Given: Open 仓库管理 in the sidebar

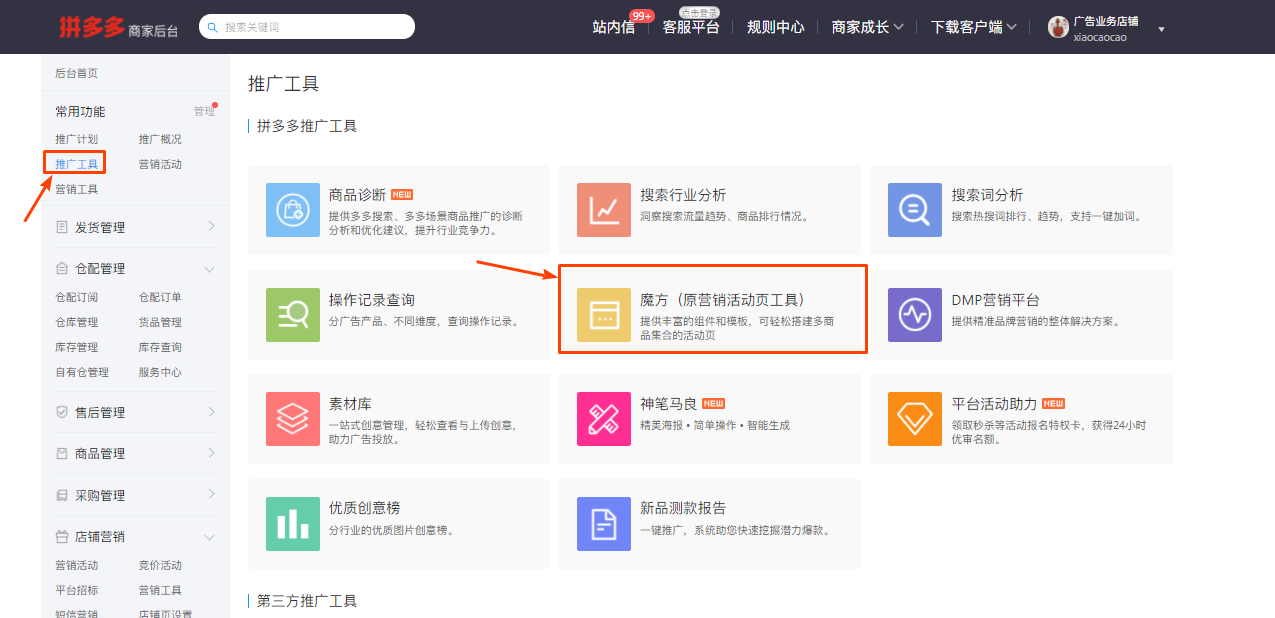Looking at the screenshot, I should pos(77,322).
